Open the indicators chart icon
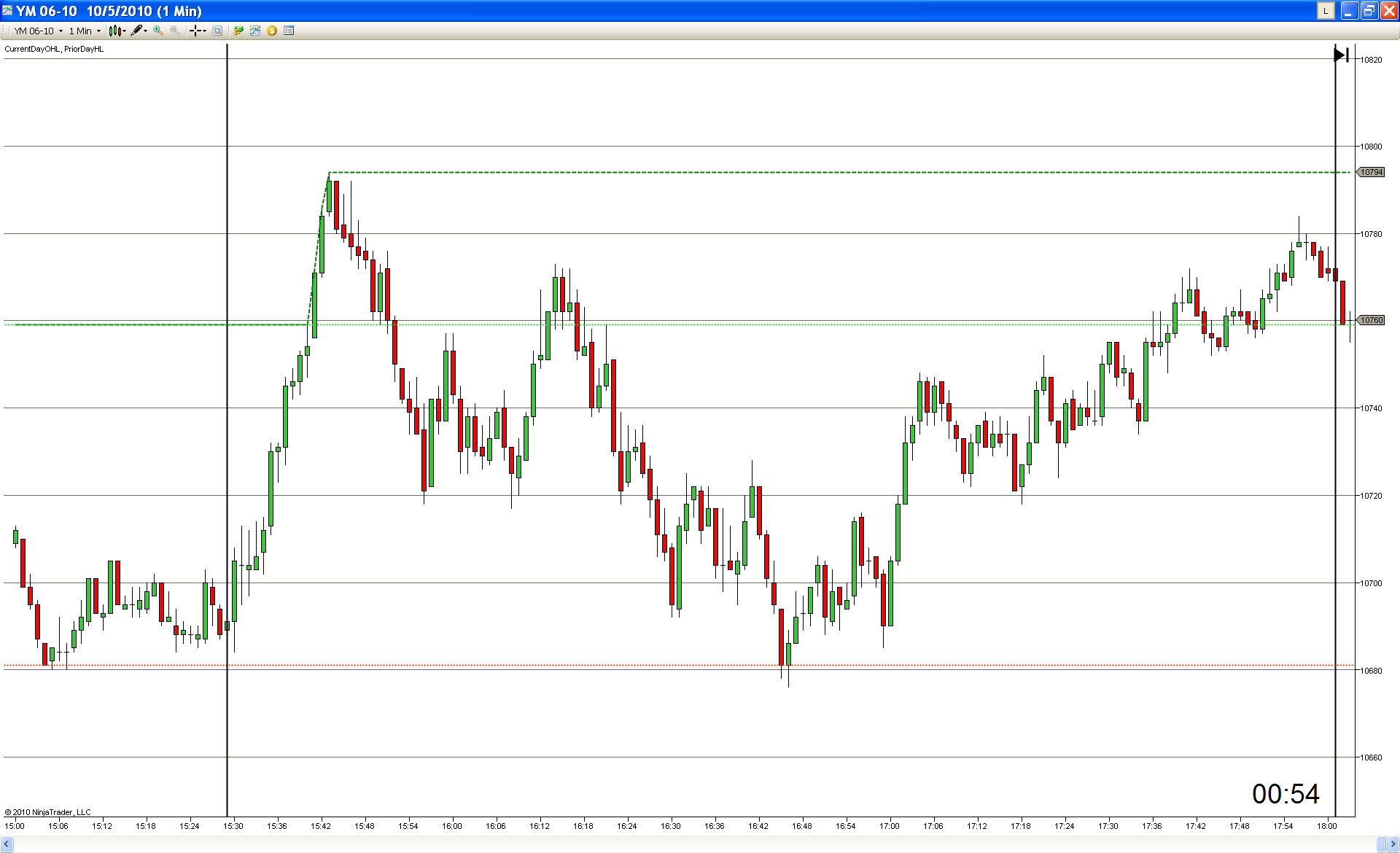This screenshot has height=853, width=1400. pyautogui.click(x=254, y=31)
